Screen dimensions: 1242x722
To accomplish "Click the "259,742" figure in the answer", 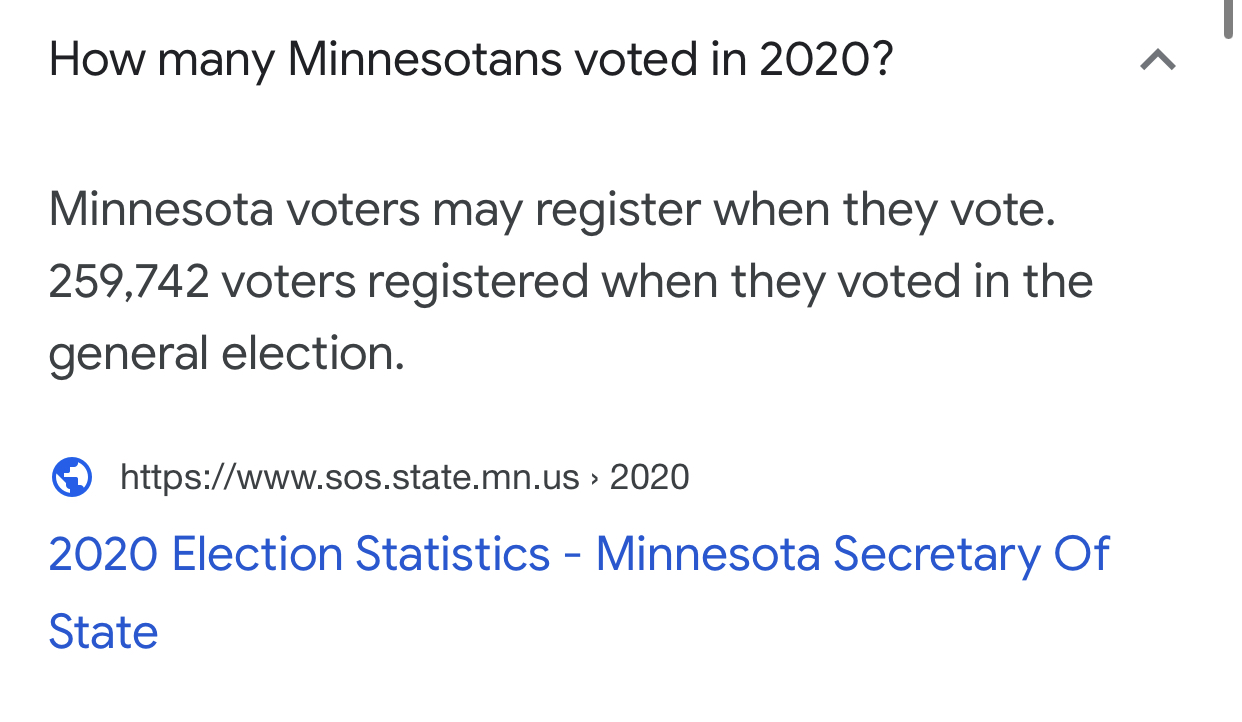I will click(x=129, y=282).
